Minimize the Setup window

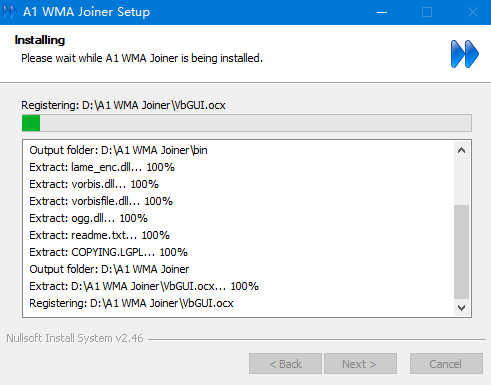(x=382, y=12)
